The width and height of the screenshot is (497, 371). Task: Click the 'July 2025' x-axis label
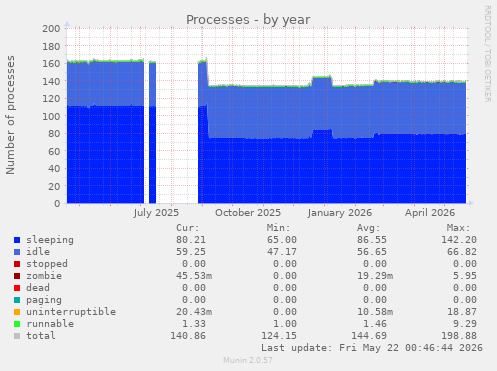pyautogui.click(x=156, y=213)
